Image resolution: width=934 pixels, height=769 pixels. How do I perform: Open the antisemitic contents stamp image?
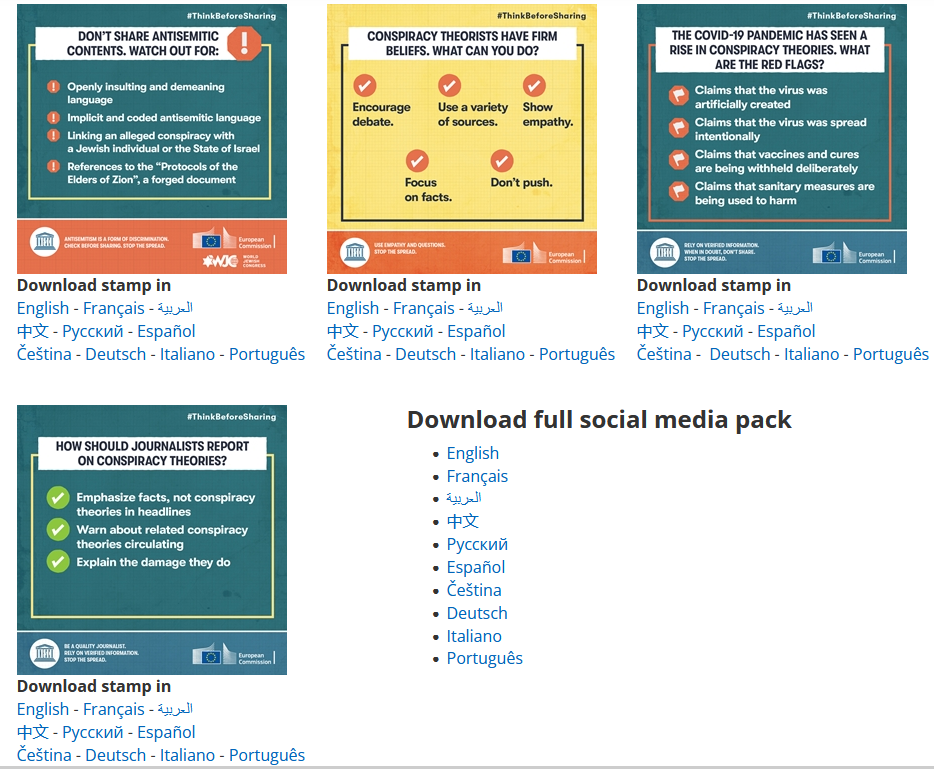152,139
